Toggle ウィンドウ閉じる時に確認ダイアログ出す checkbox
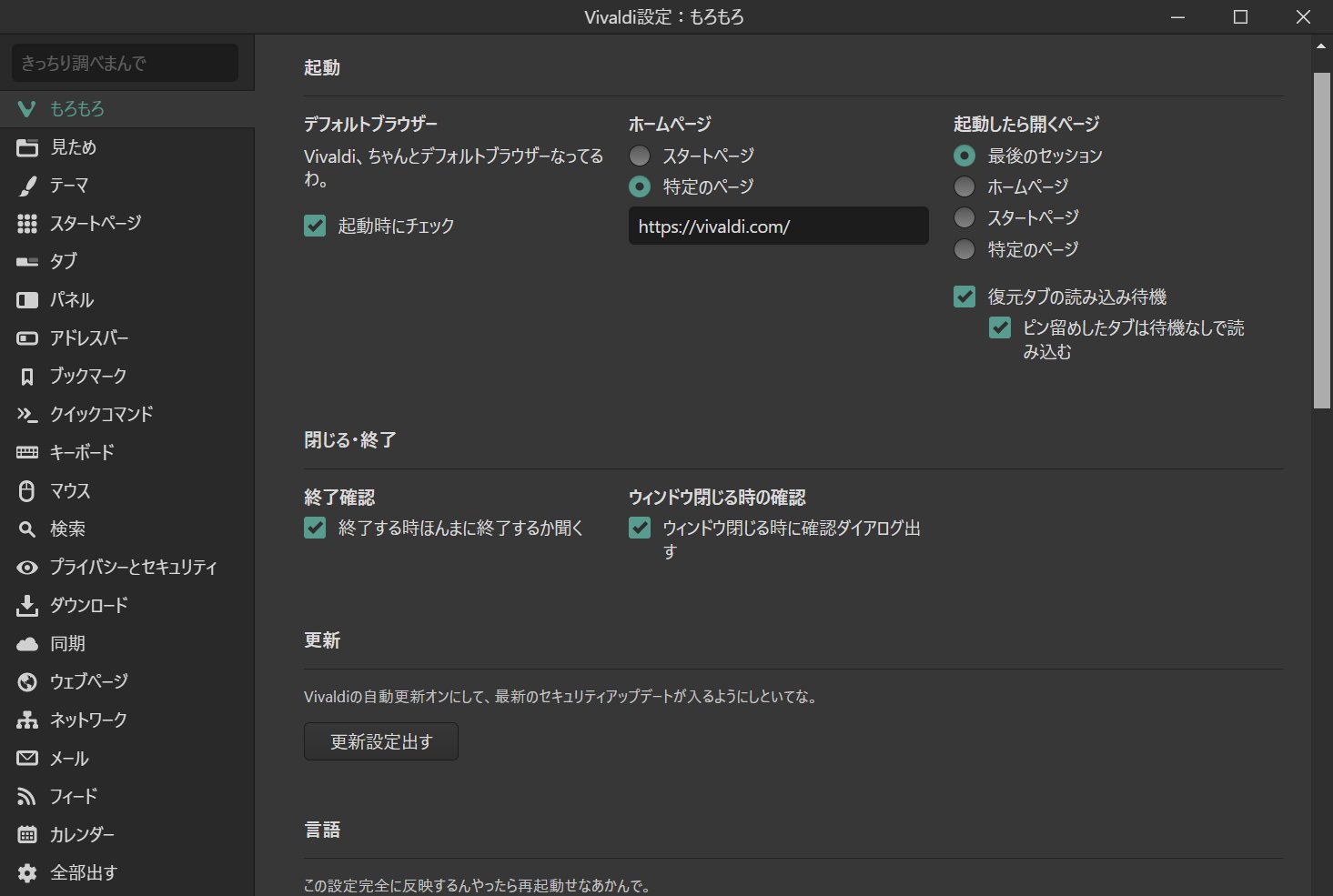Image resolution: width=1333 pixels, height=896 pixels. 640,528
